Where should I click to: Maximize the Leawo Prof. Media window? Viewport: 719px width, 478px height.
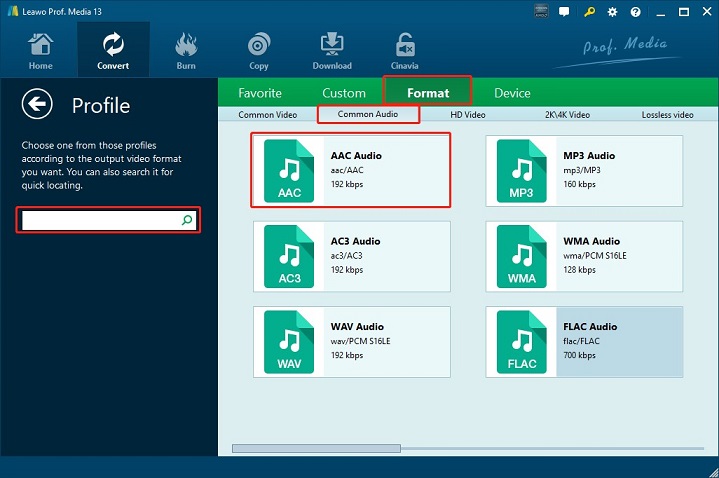[x=684, y=12]
